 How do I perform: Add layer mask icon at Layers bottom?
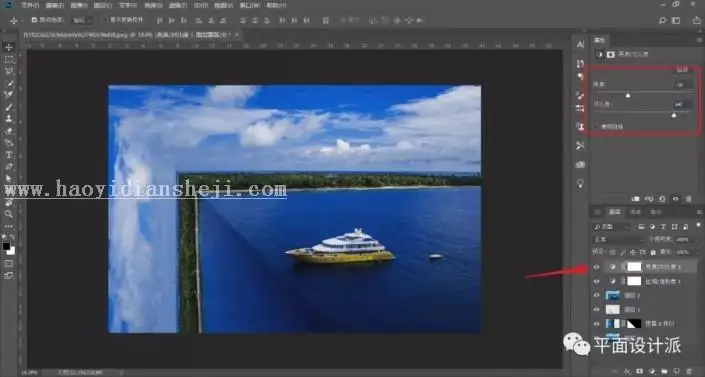[x=640, y=372]
